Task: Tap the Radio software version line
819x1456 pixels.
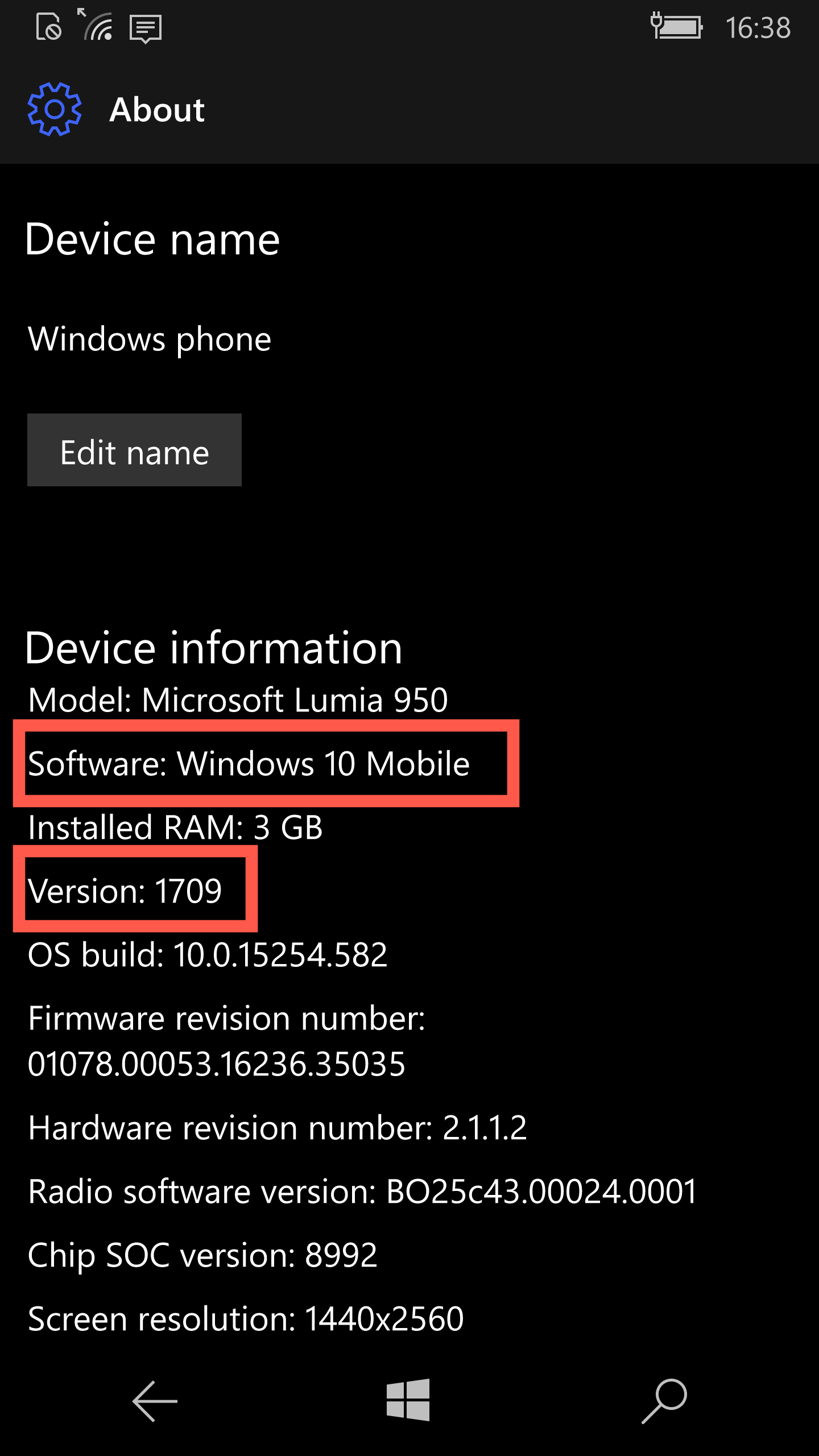Action: [363, 1191]
